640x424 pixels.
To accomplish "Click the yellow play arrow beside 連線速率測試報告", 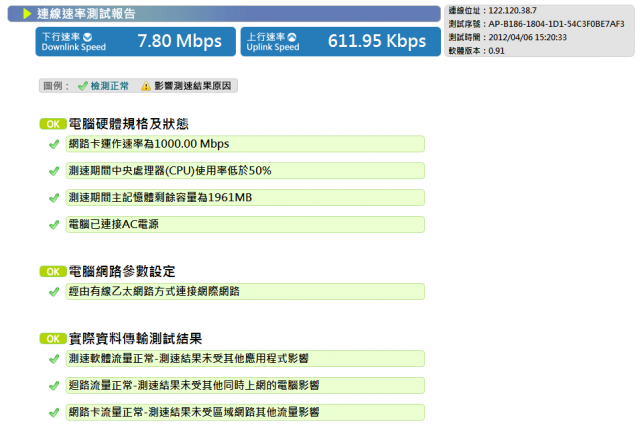I will (27, 14).
